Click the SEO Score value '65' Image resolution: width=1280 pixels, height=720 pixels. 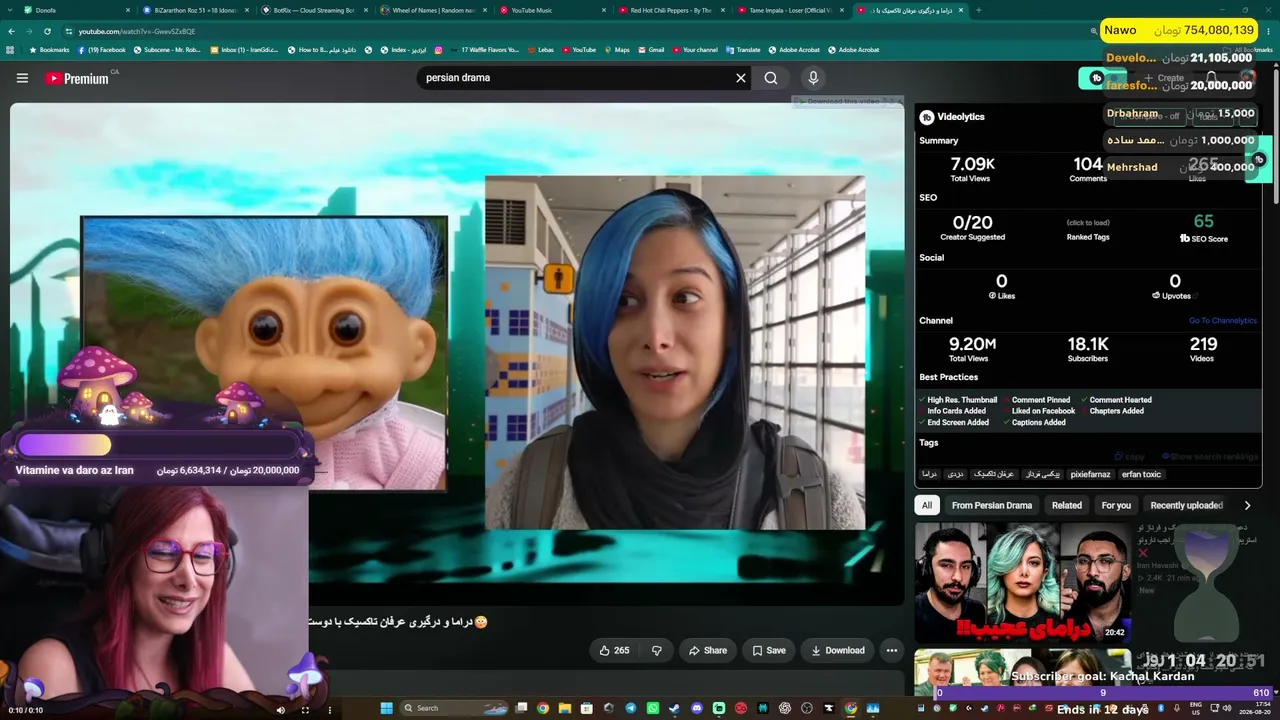(x=1203, y=222)
